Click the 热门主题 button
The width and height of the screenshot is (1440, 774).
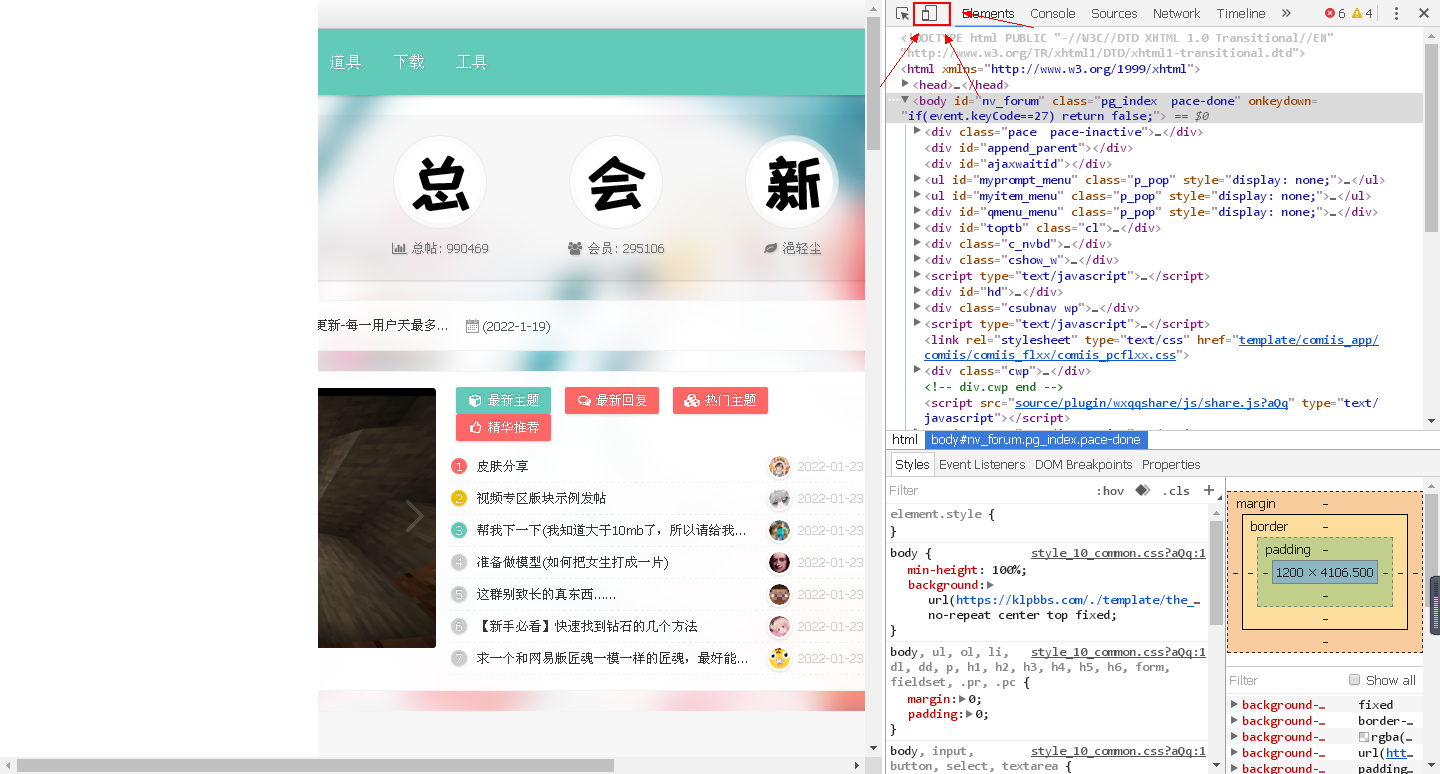coord(720,400)
